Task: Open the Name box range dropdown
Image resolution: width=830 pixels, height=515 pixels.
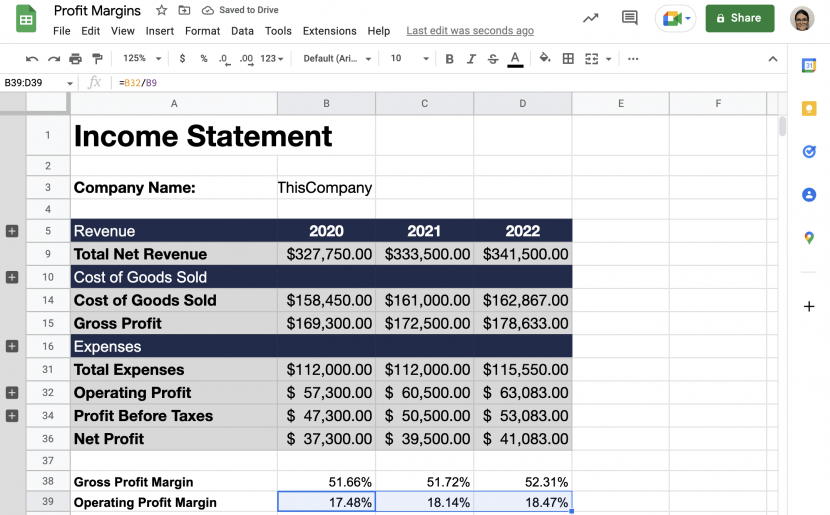Action: point(69,83)
